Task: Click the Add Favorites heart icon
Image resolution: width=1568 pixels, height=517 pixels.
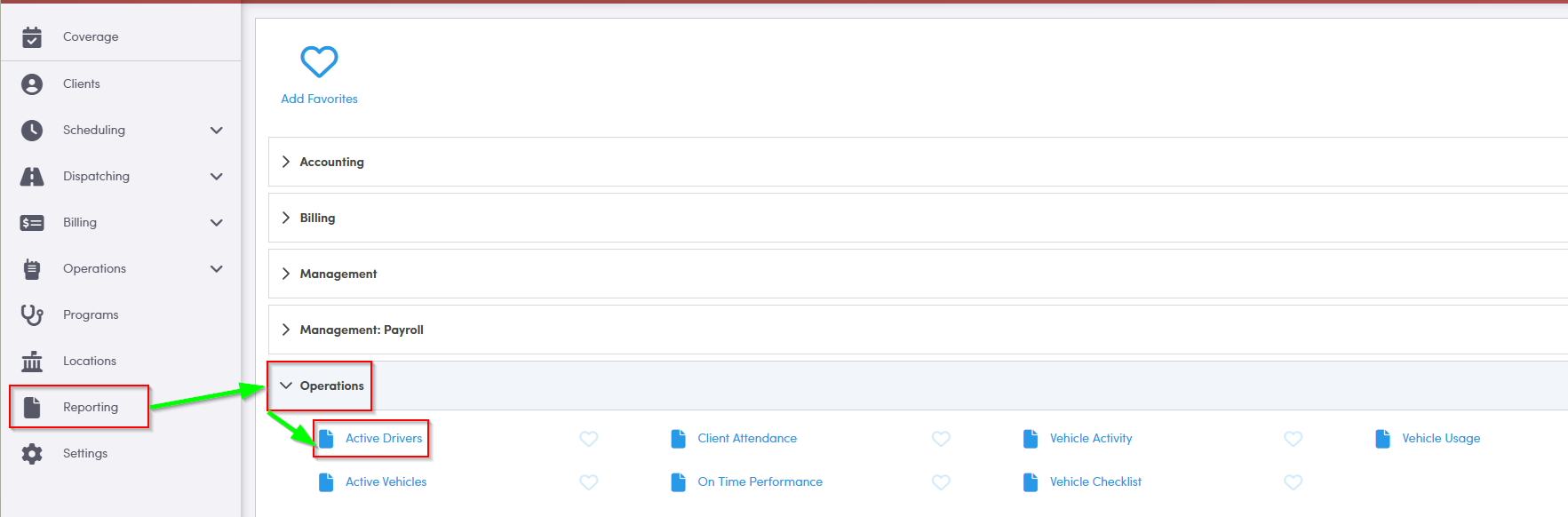Action: pyautogui.click(x=319, y=62)
